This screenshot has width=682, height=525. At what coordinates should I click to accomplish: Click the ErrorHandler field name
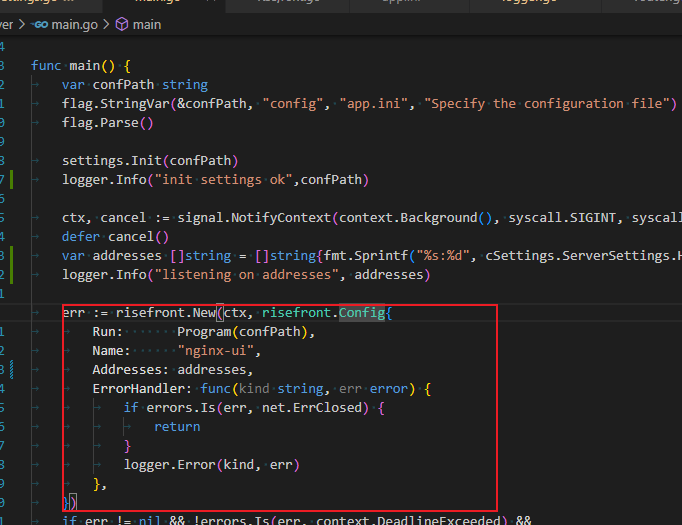[x=139, y=389]
